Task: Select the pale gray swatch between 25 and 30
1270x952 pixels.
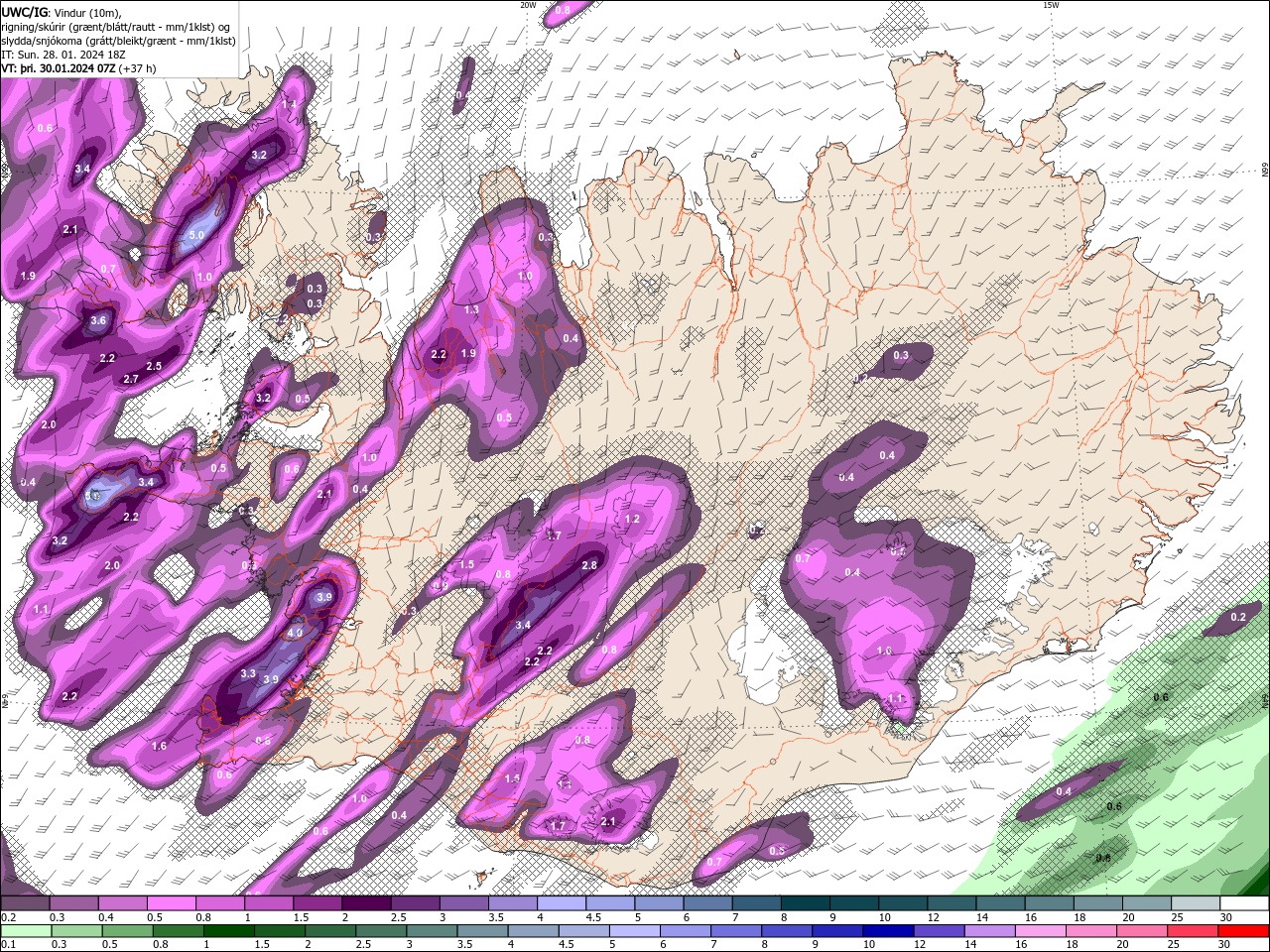Action: (x=1197, y=903)
